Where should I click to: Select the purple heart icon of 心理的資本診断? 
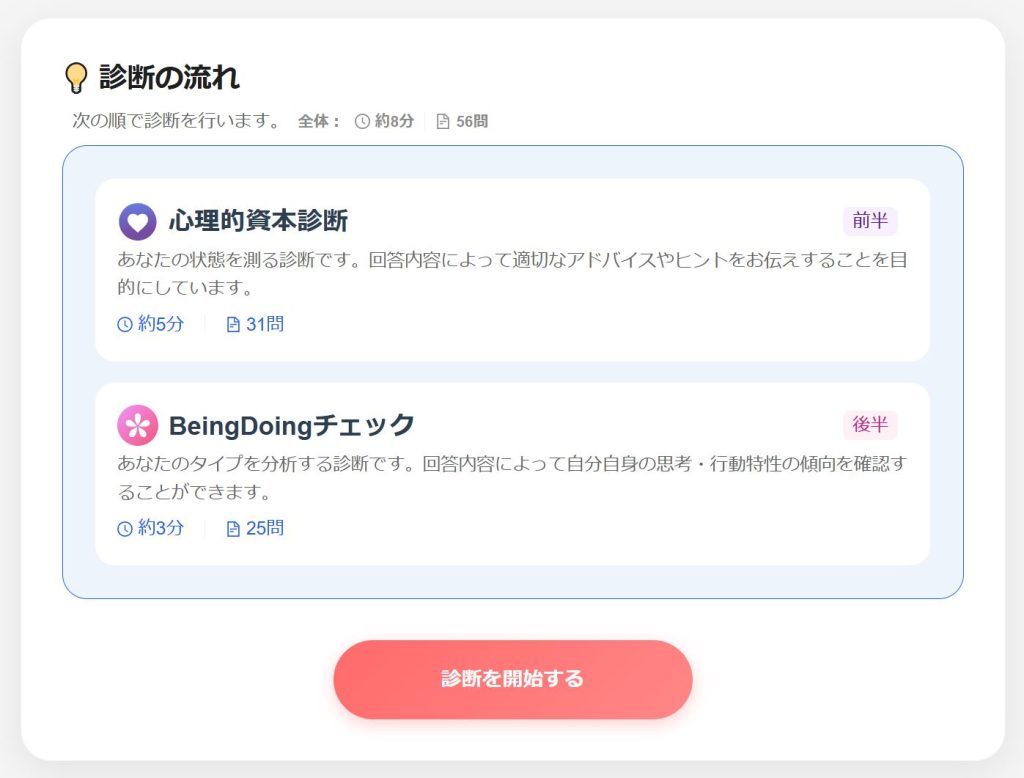pos(137,222)
